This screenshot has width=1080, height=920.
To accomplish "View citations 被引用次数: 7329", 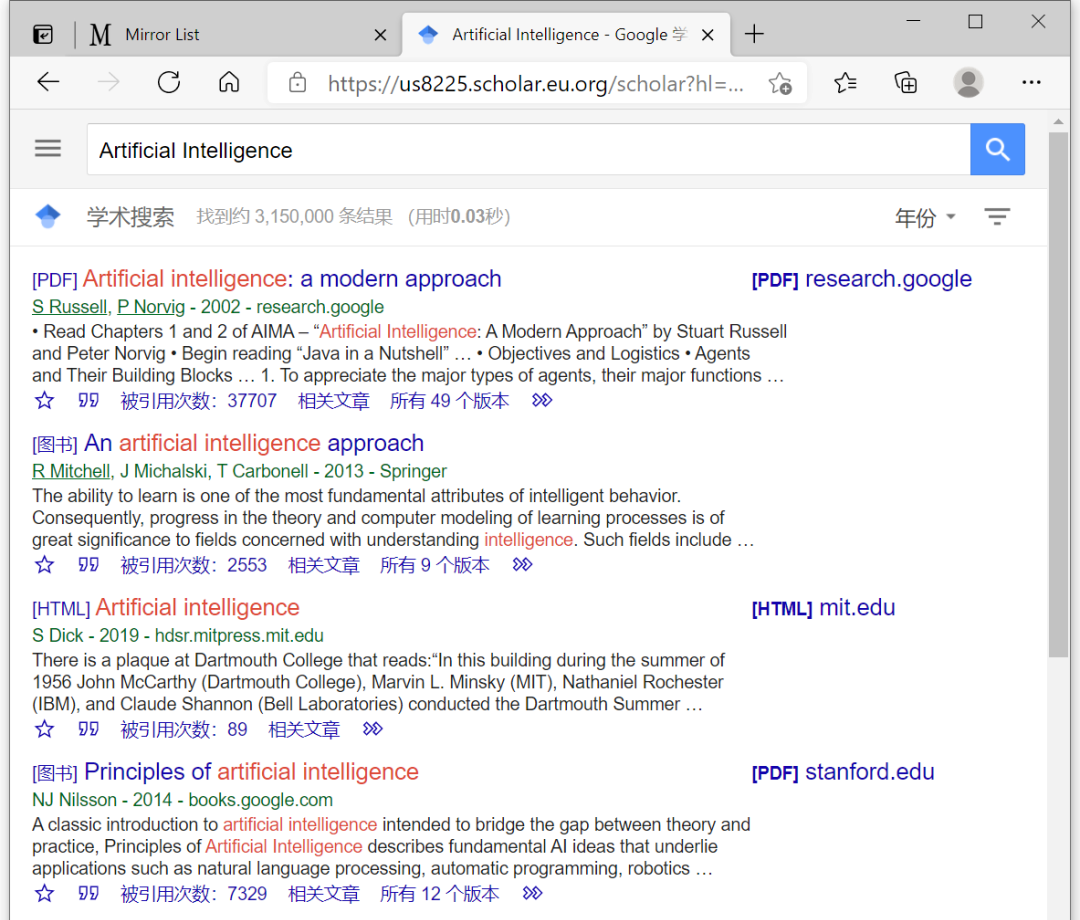I will point(194,894).
